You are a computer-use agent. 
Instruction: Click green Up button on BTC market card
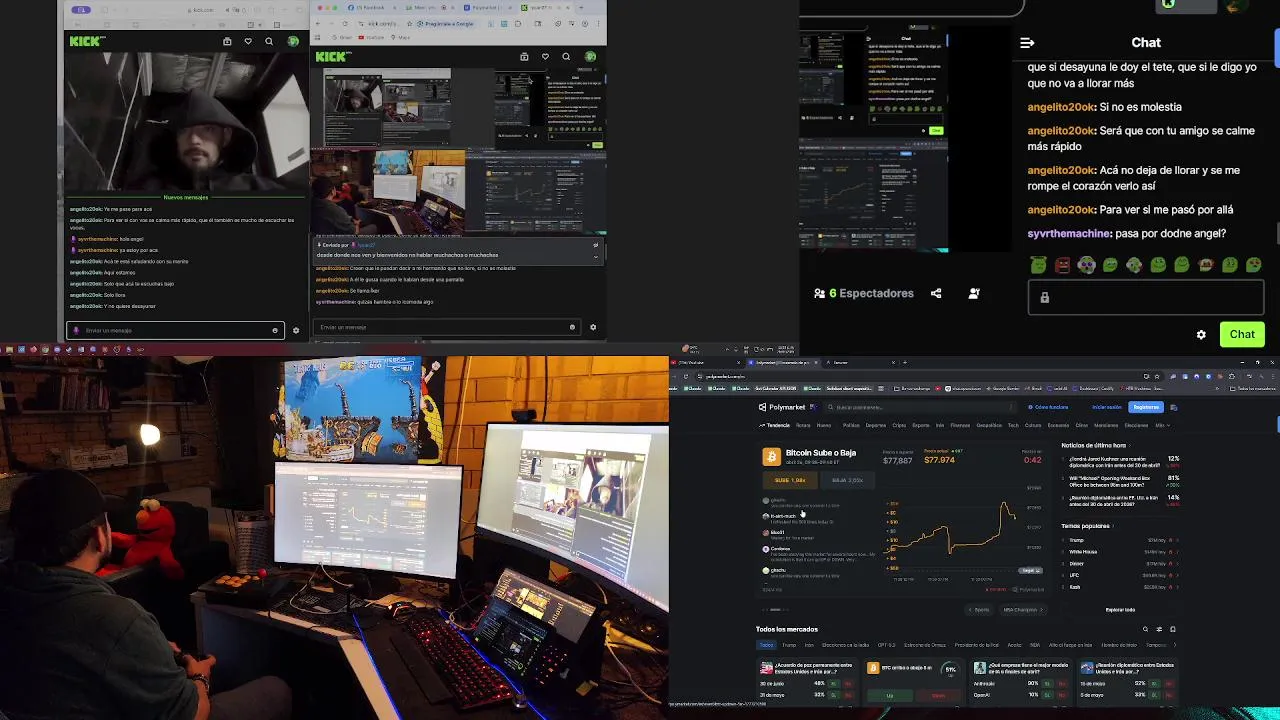889,695
